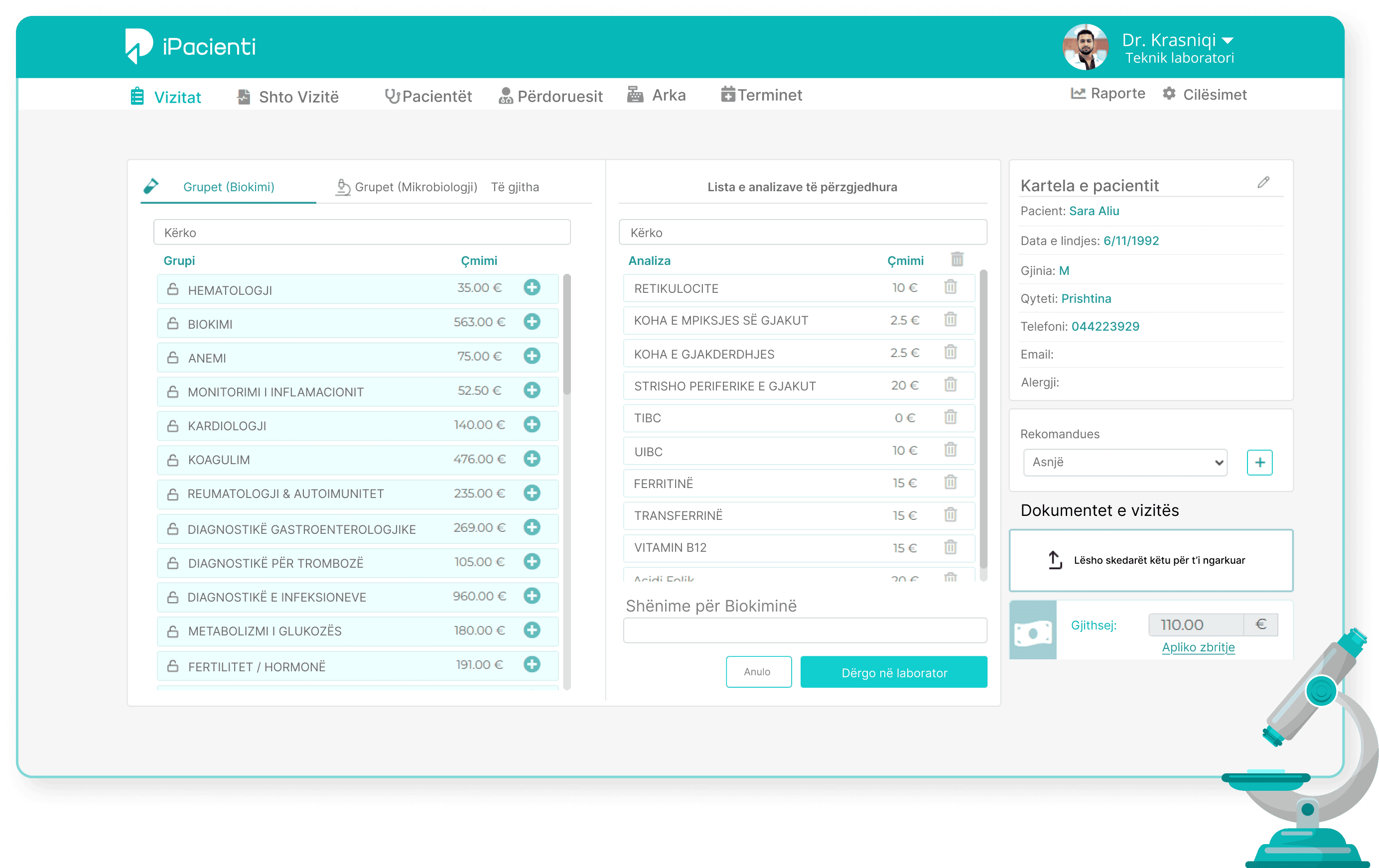Viewport: 1379px width, 868px height.
Task: Edit patient card with pencil icon
Action: 1263,183
